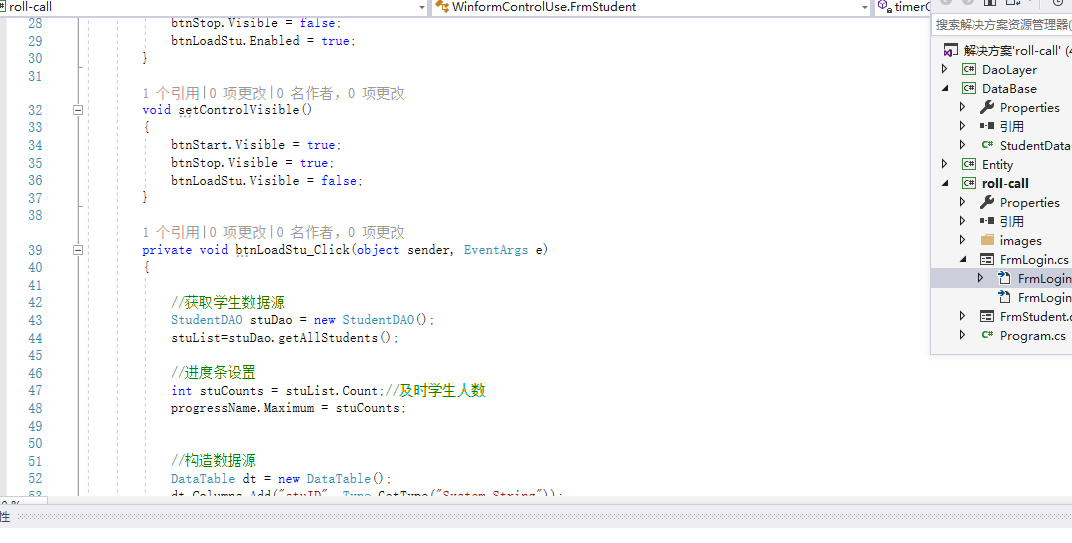Viewport: 1072px width, 543px height.
Task: Collapse the FrmLogin.cs node
Action: pyautogui.click(x=963, y=259)
